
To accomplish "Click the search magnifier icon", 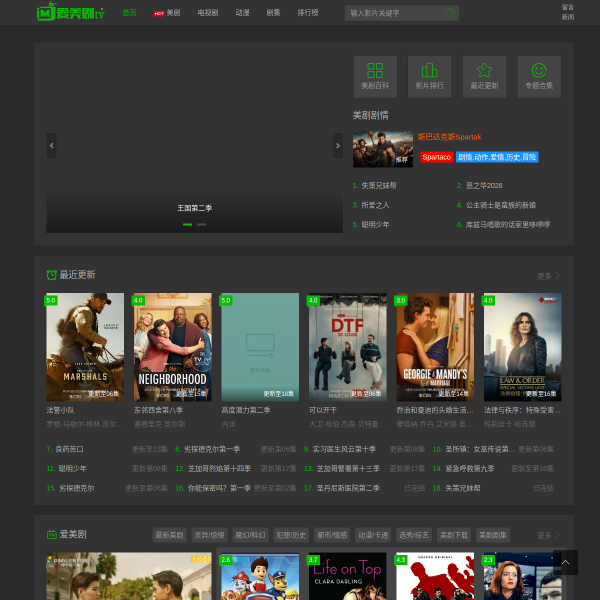I will tap(450, 13).
